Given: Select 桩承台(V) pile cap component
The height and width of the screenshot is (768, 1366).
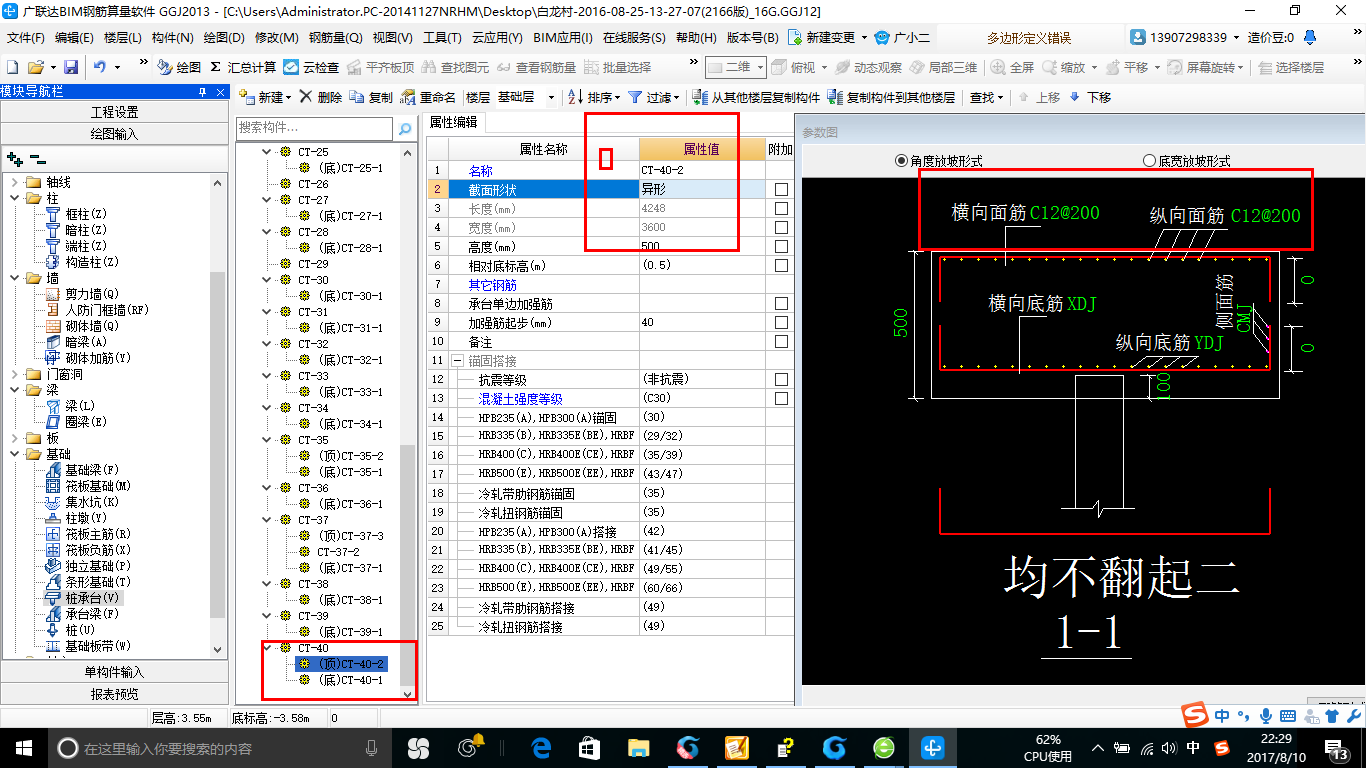Looking at the screenshot, I should pyautogui.click(x=84, y=598).
